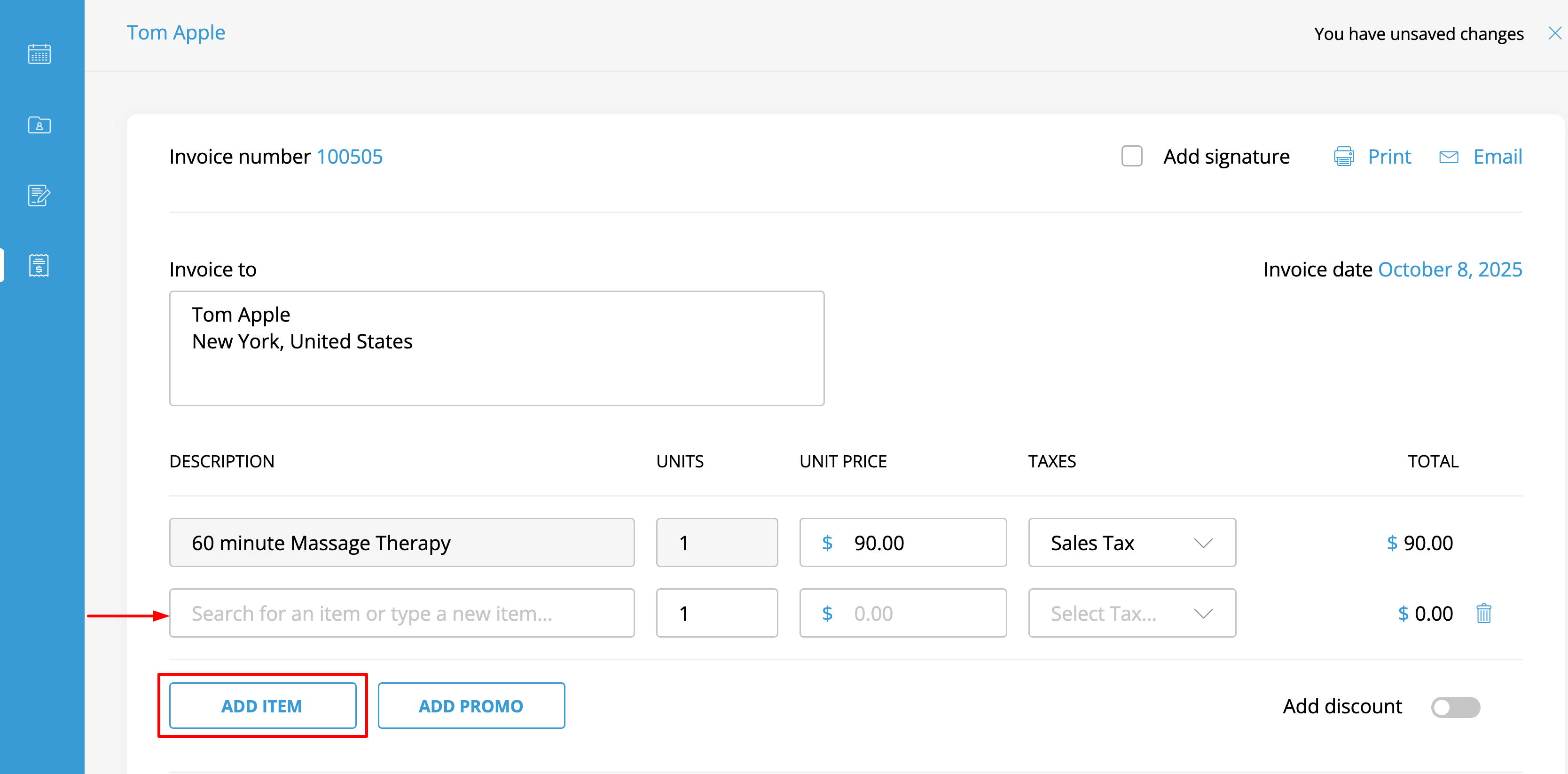Screen dimensions: 1568x774
Task: Click the 90.00 unit price field
Action: click(x=903, y=543)
